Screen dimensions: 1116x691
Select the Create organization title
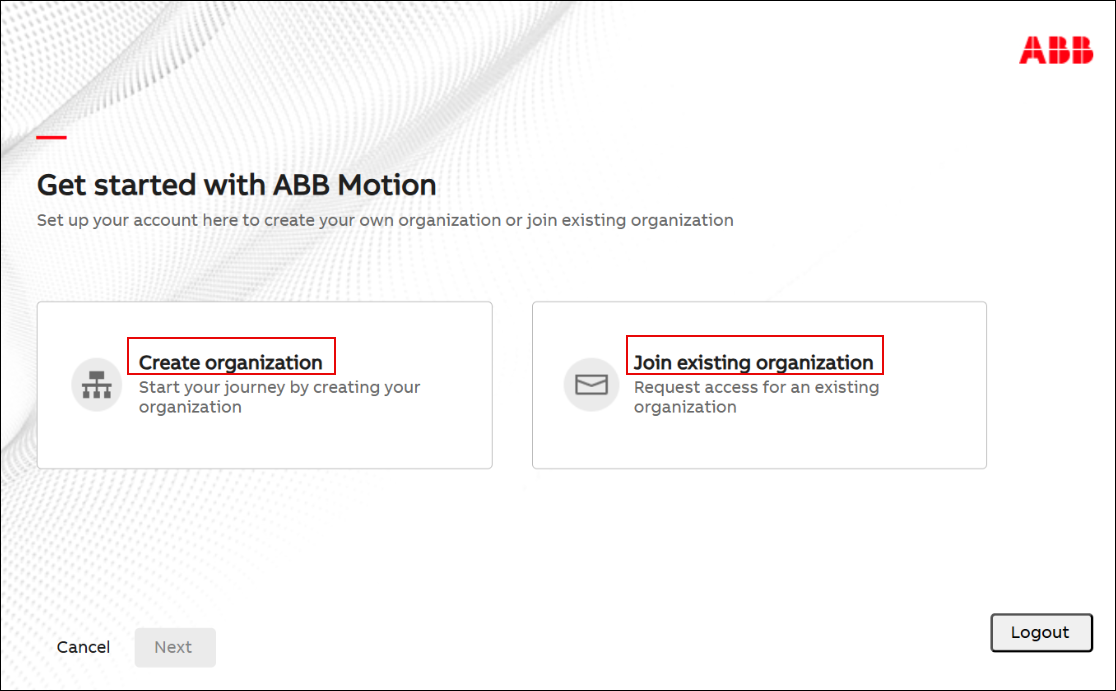tap(230, 362)
